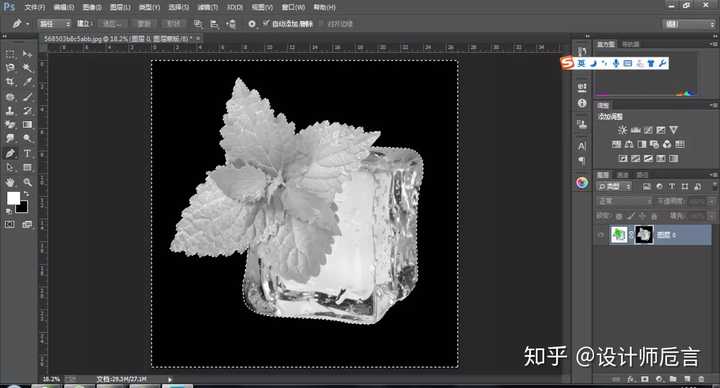
Task: Select the Rectangular Marquee tool
Action: [10, 54]
